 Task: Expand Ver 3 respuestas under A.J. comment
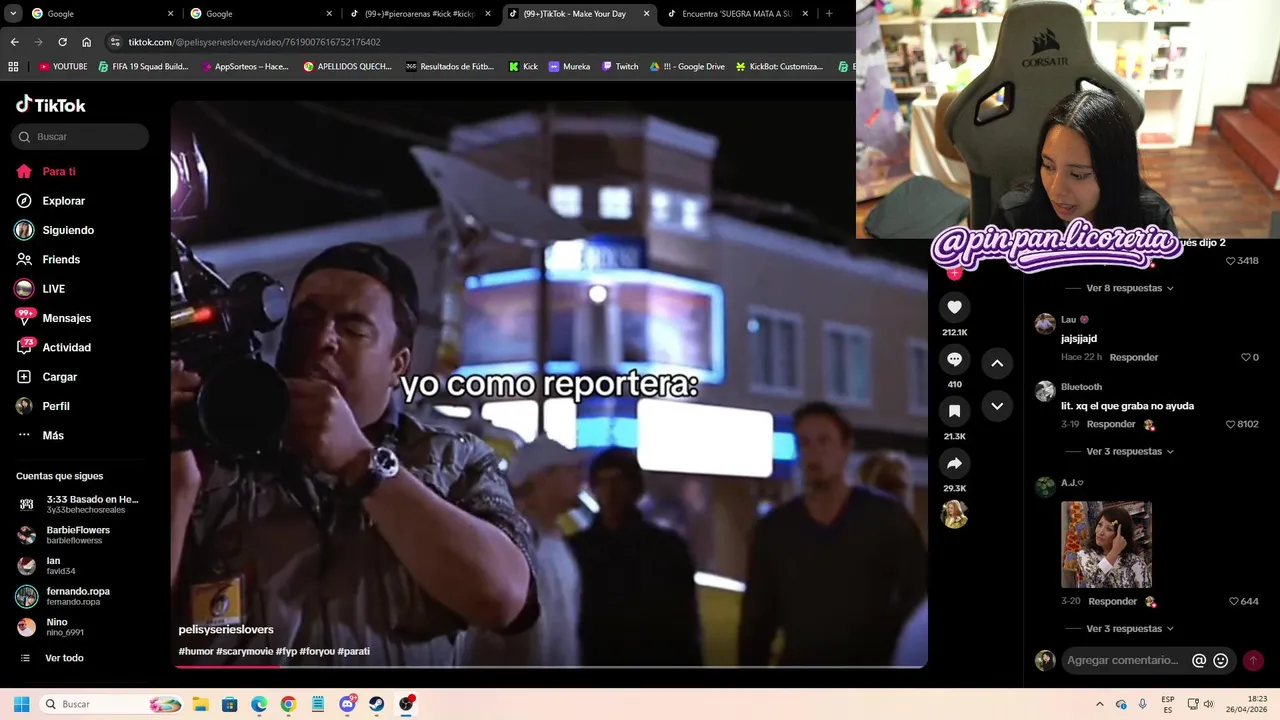coord(1130,628)
